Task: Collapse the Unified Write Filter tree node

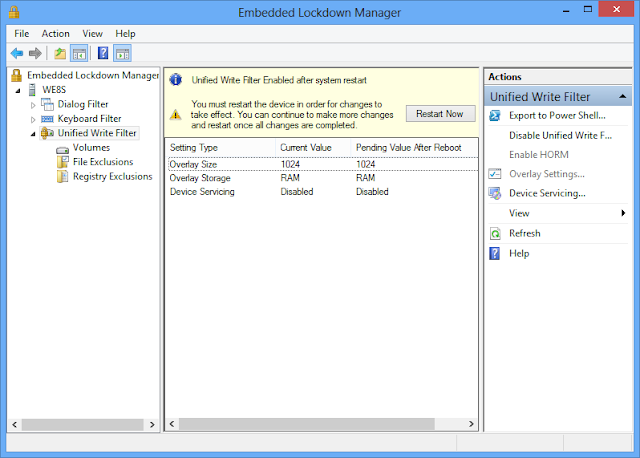Action: (33, 134)
